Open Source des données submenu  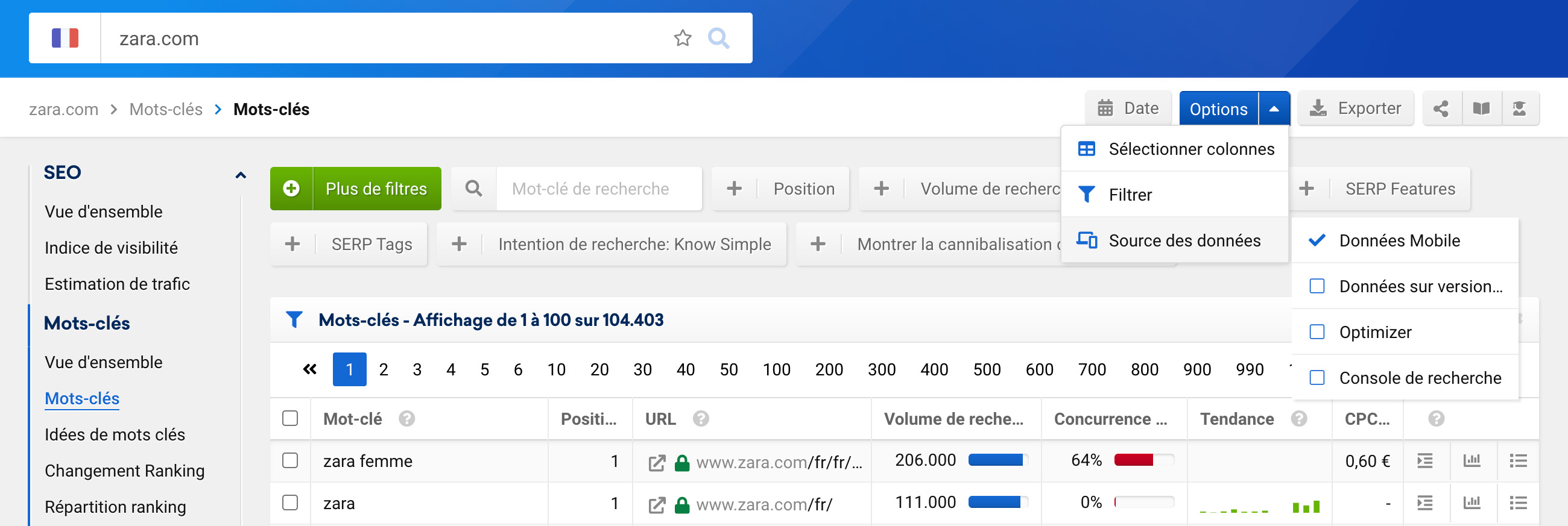(x=1174, y=240)
